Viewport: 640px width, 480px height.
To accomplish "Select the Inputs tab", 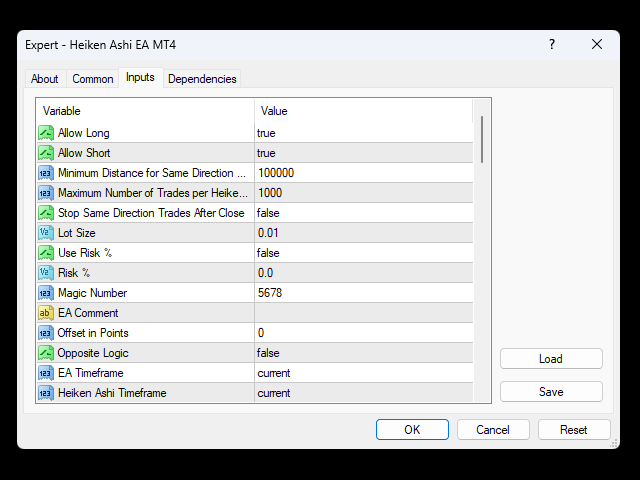I will (140, 77).
